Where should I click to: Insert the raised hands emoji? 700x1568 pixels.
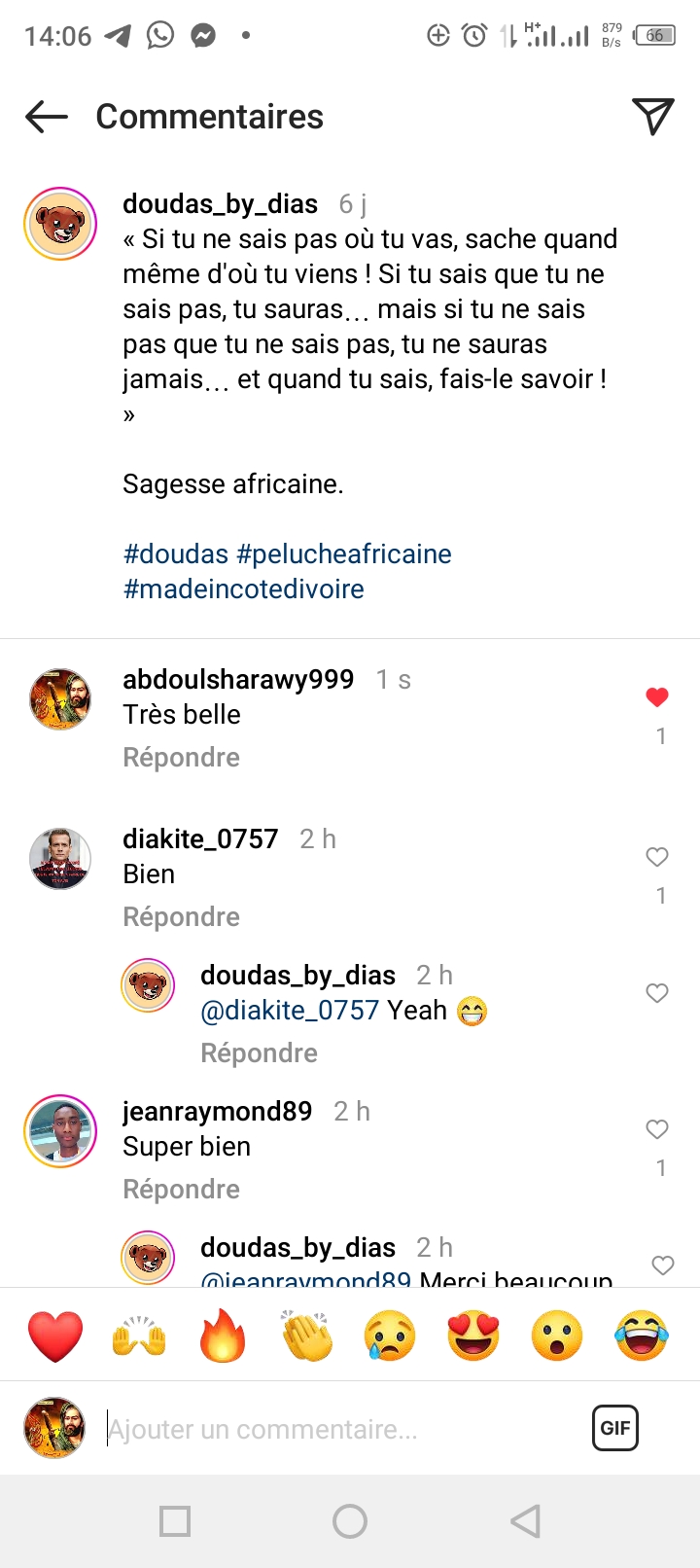[x=139, y=1336]
